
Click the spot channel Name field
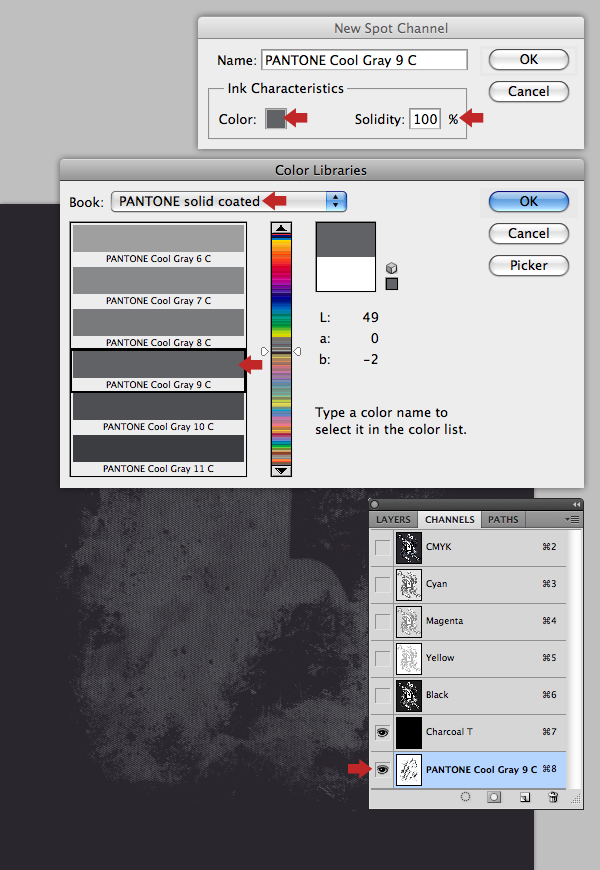(364, 60)
